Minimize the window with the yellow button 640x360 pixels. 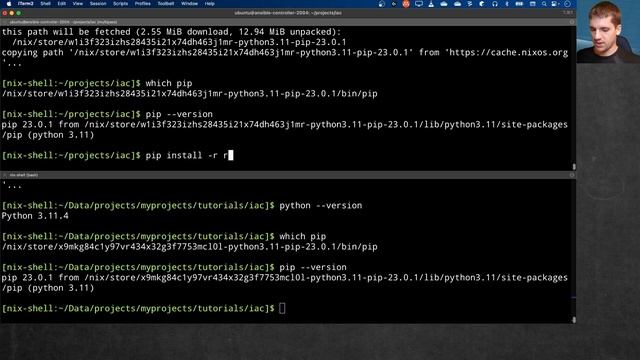[12, 13]
